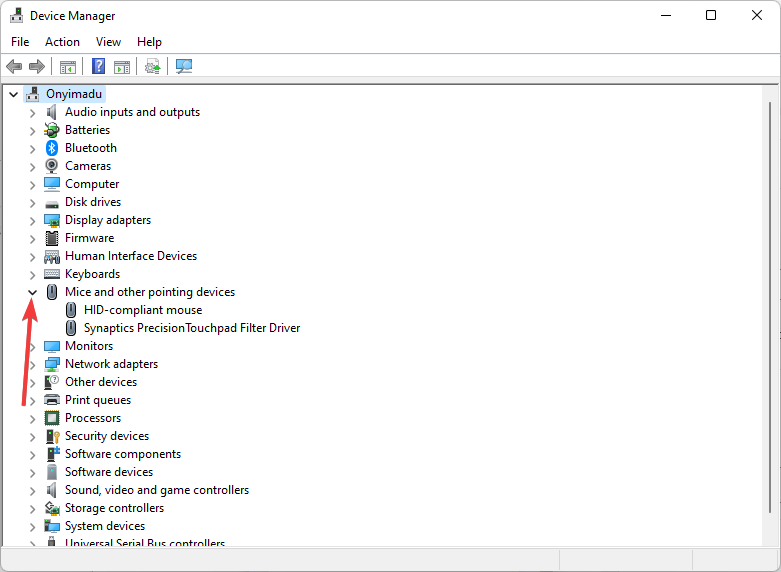781x572 pixels.
Task: Select the Bluetooth device category icon
Action: [52, 148]
